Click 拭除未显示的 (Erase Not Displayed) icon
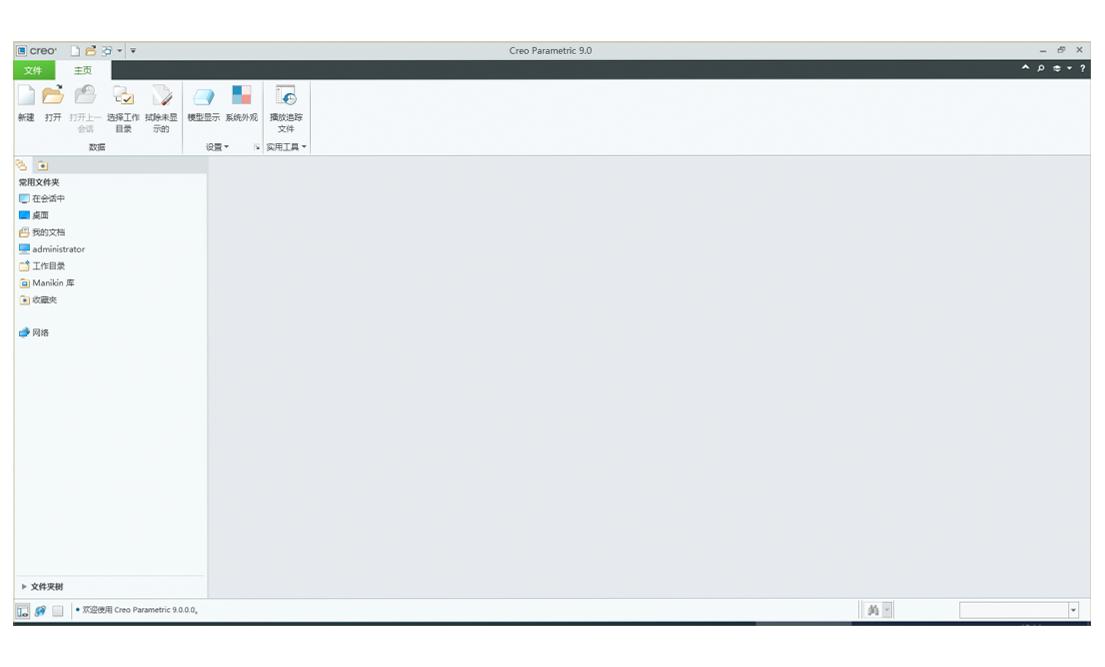This screenshot has height=667, width=1105. tap(161, 97)
